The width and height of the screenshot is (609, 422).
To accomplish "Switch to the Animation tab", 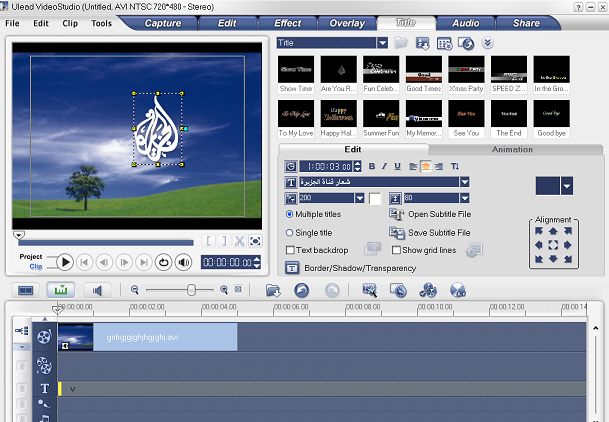I will click(512, 149).
